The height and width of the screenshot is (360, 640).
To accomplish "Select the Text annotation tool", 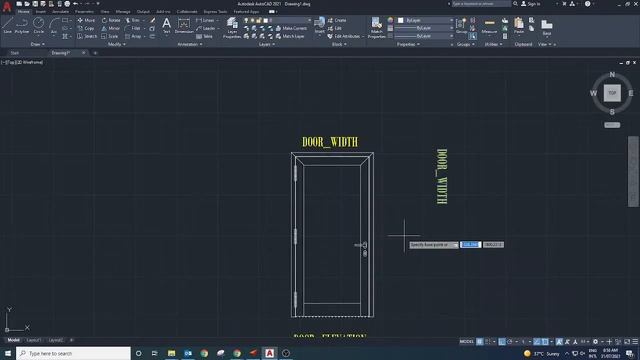I will (x=166, y=25).
